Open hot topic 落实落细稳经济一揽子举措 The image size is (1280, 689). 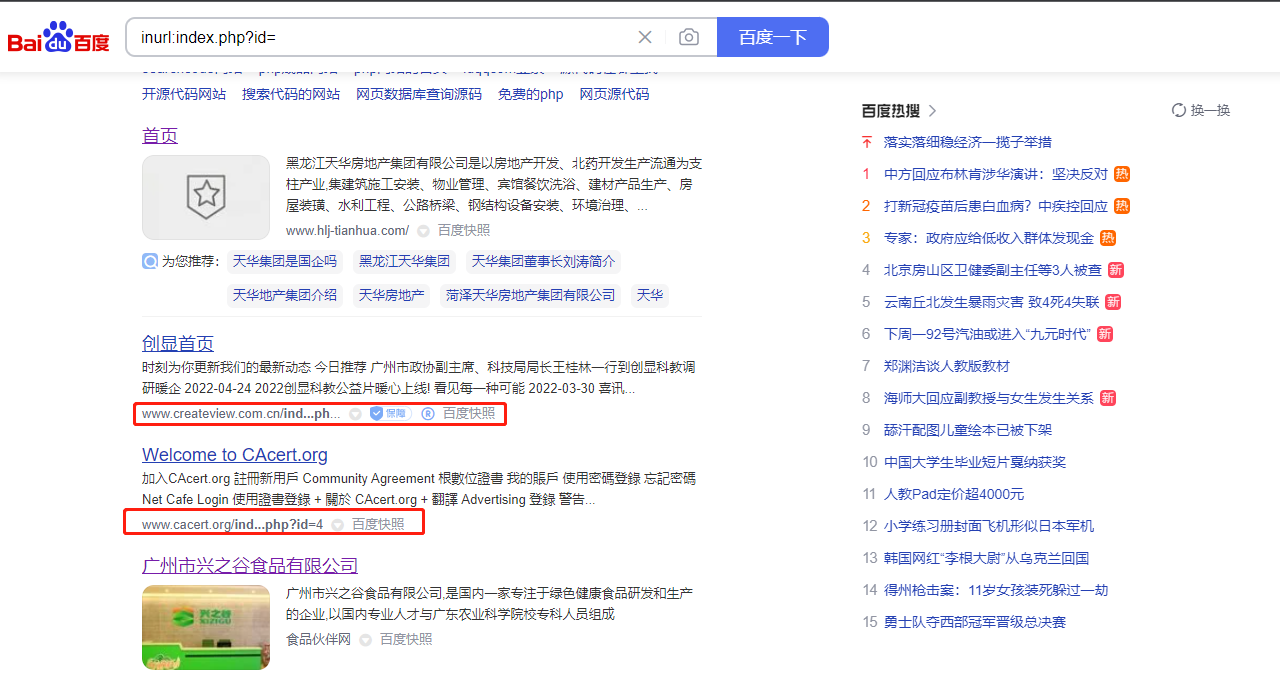[x=968, y=142]
